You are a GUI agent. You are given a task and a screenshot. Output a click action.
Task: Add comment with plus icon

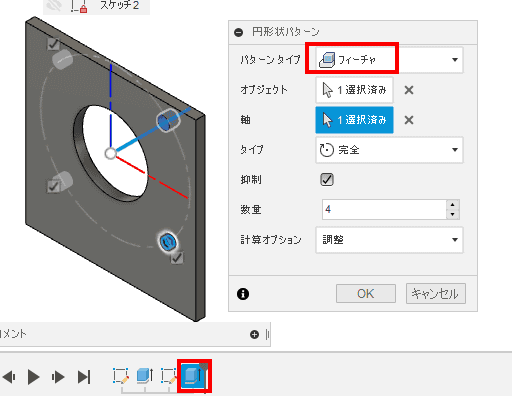tap(254, 334)
